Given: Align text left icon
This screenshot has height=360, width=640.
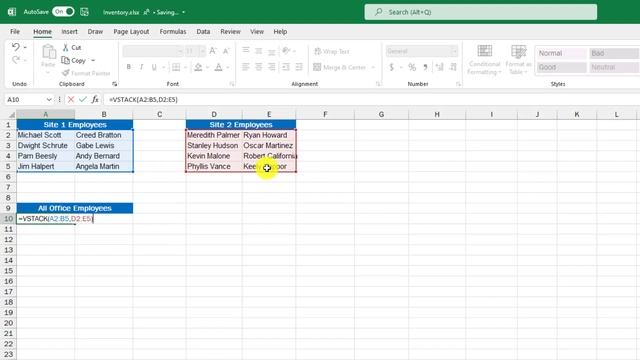Looking at the screenshot, I should pyautogui.click(x=246, y=67).
